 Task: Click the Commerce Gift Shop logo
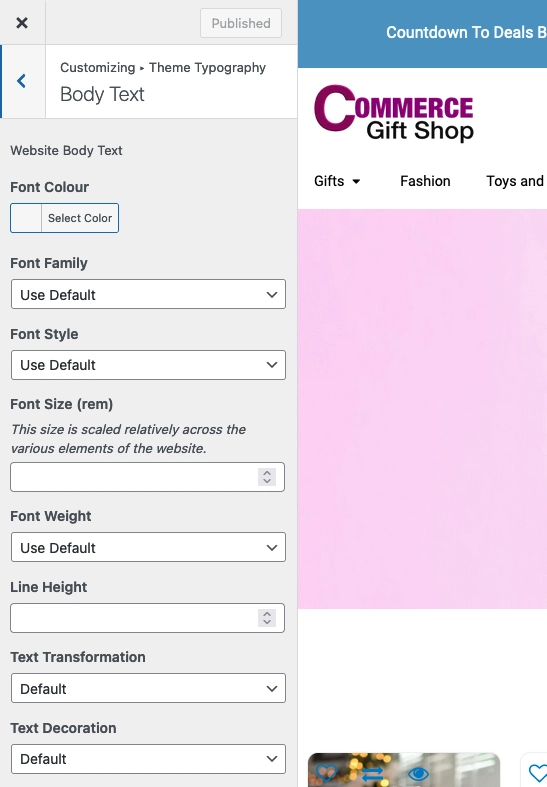[394, 113]
